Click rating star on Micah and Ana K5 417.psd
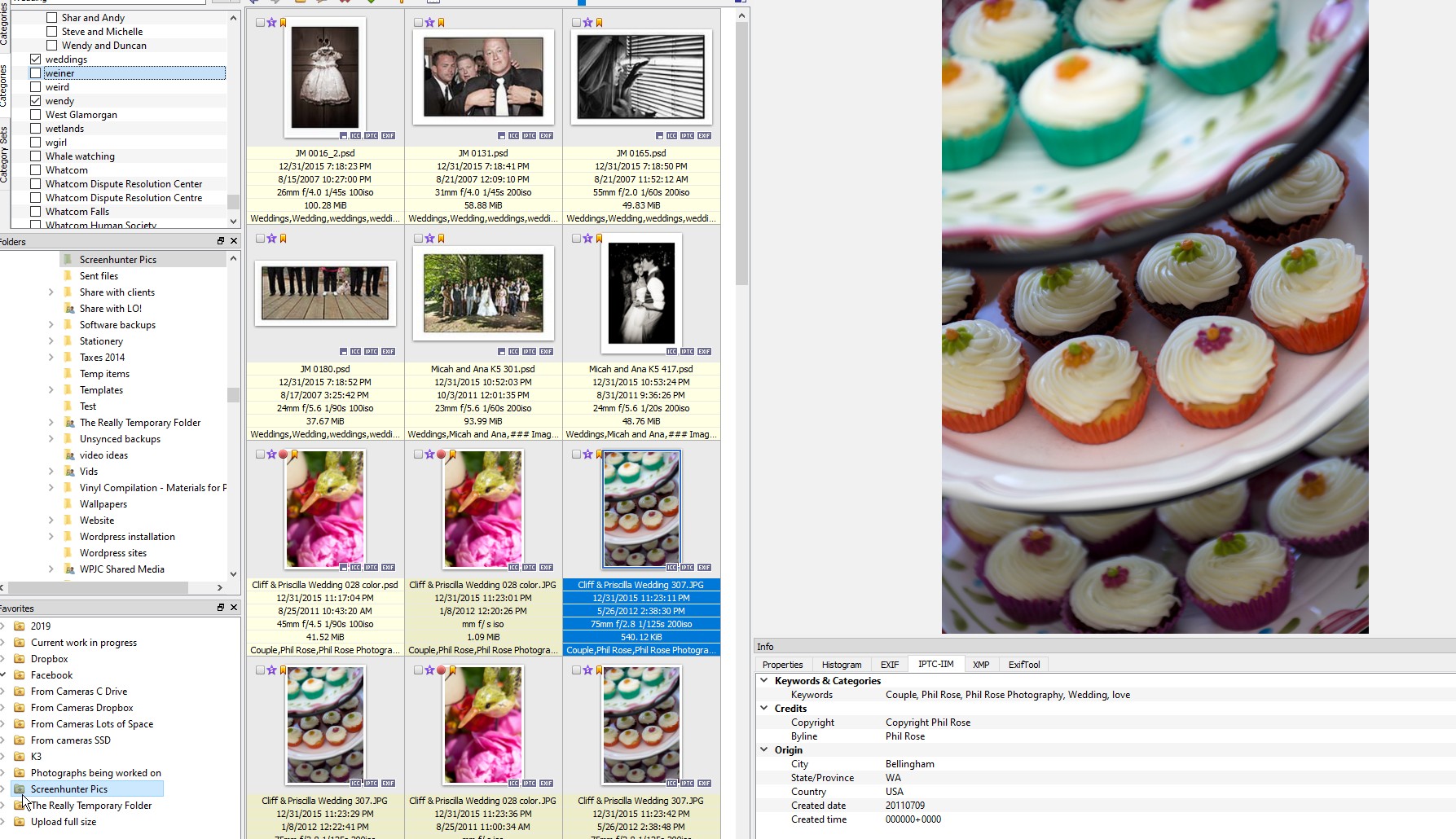The width and height of the screenshot is (1456, 839). [x=587, y=239]
